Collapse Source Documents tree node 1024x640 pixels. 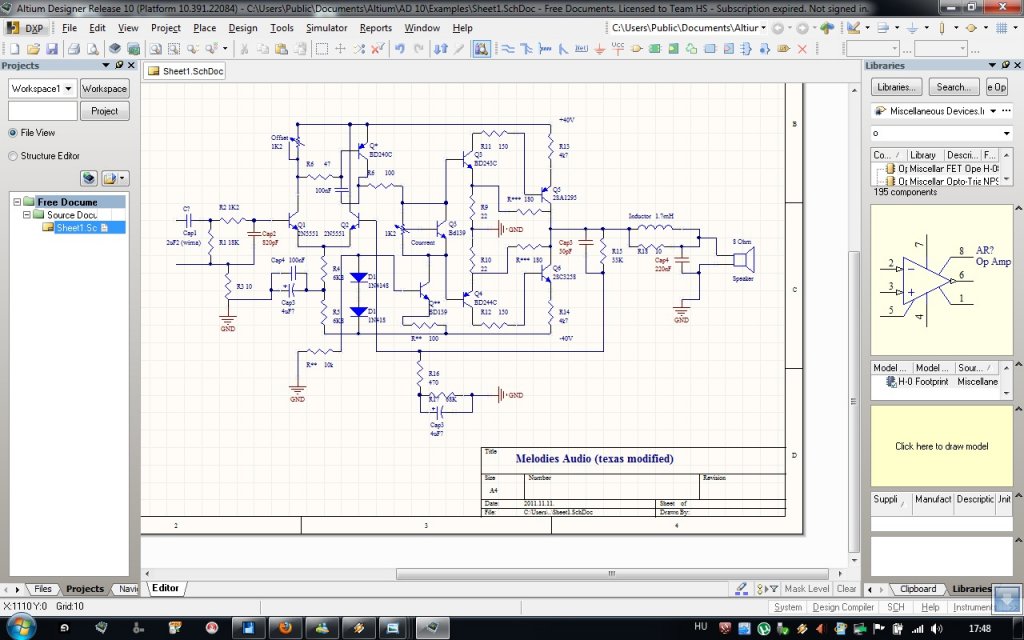(27, 214)
